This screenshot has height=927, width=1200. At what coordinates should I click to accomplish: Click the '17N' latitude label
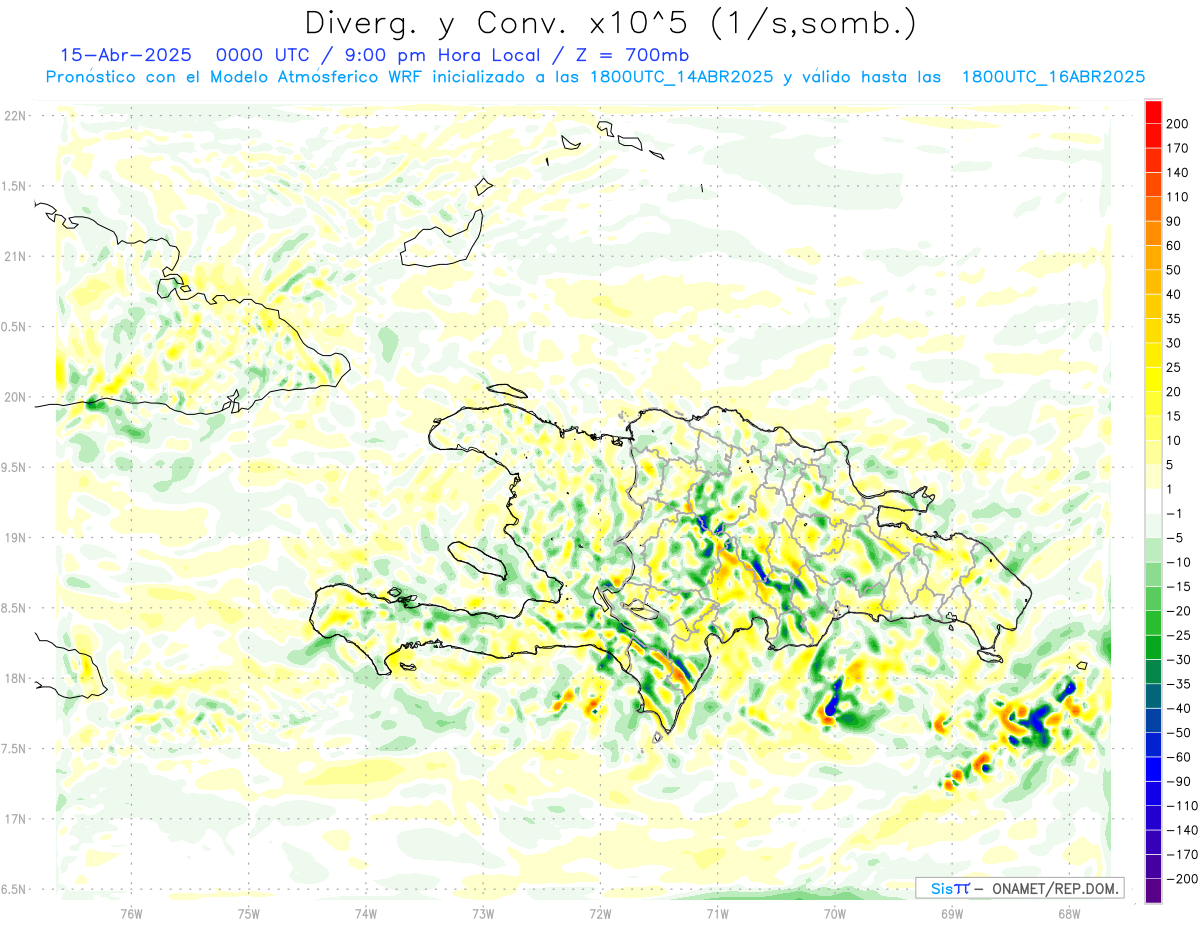pyautogui.click(x=14, y=819)
